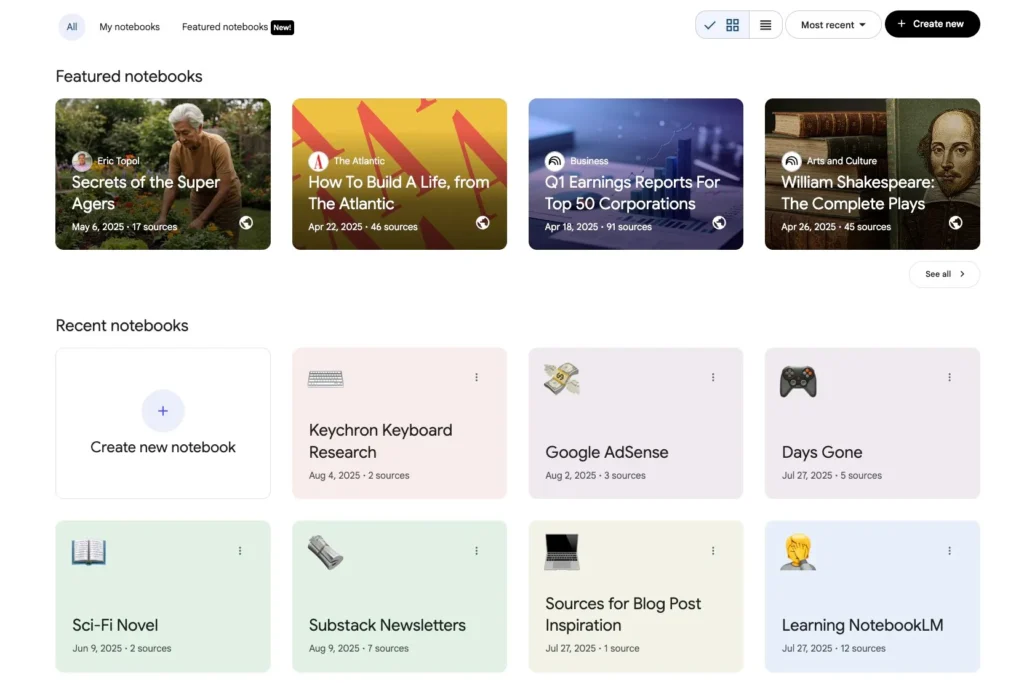Open the Most recent sort dropdown
Image resolution: width=1024 pixels, height=683 pixels.
[833, 25]
